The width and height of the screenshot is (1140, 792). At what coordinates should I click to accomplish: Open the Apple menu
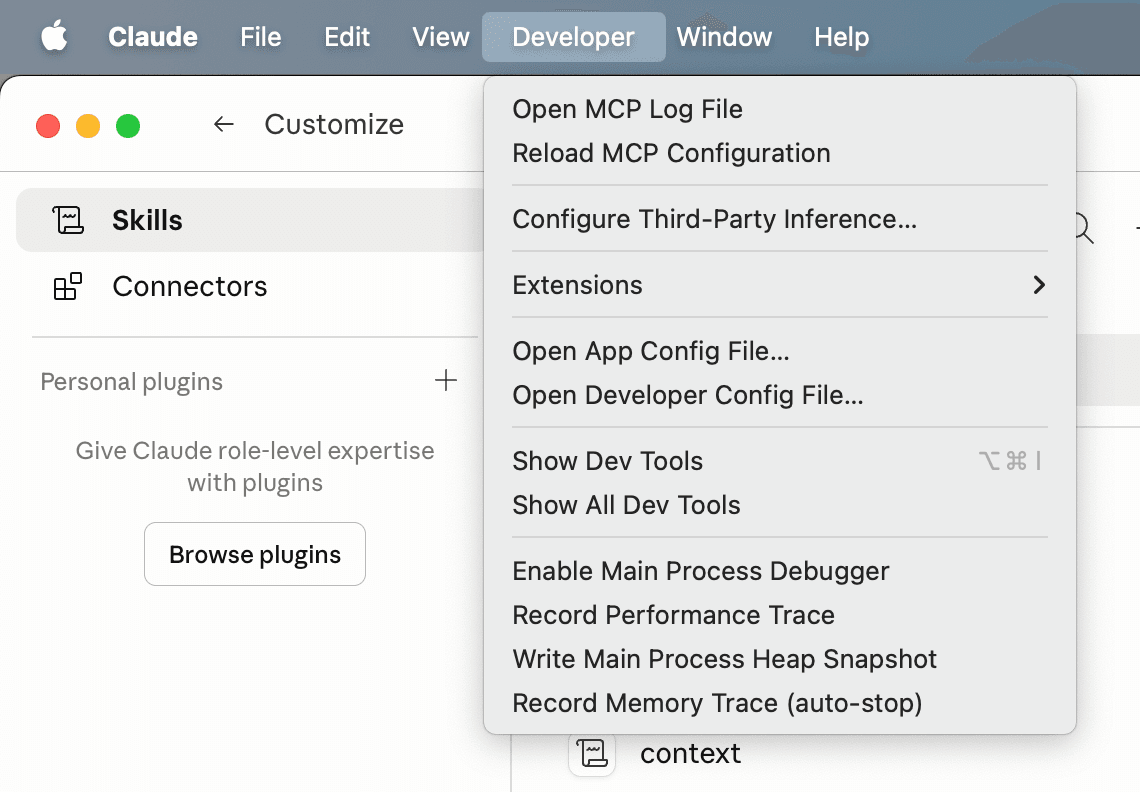[54, 36]
